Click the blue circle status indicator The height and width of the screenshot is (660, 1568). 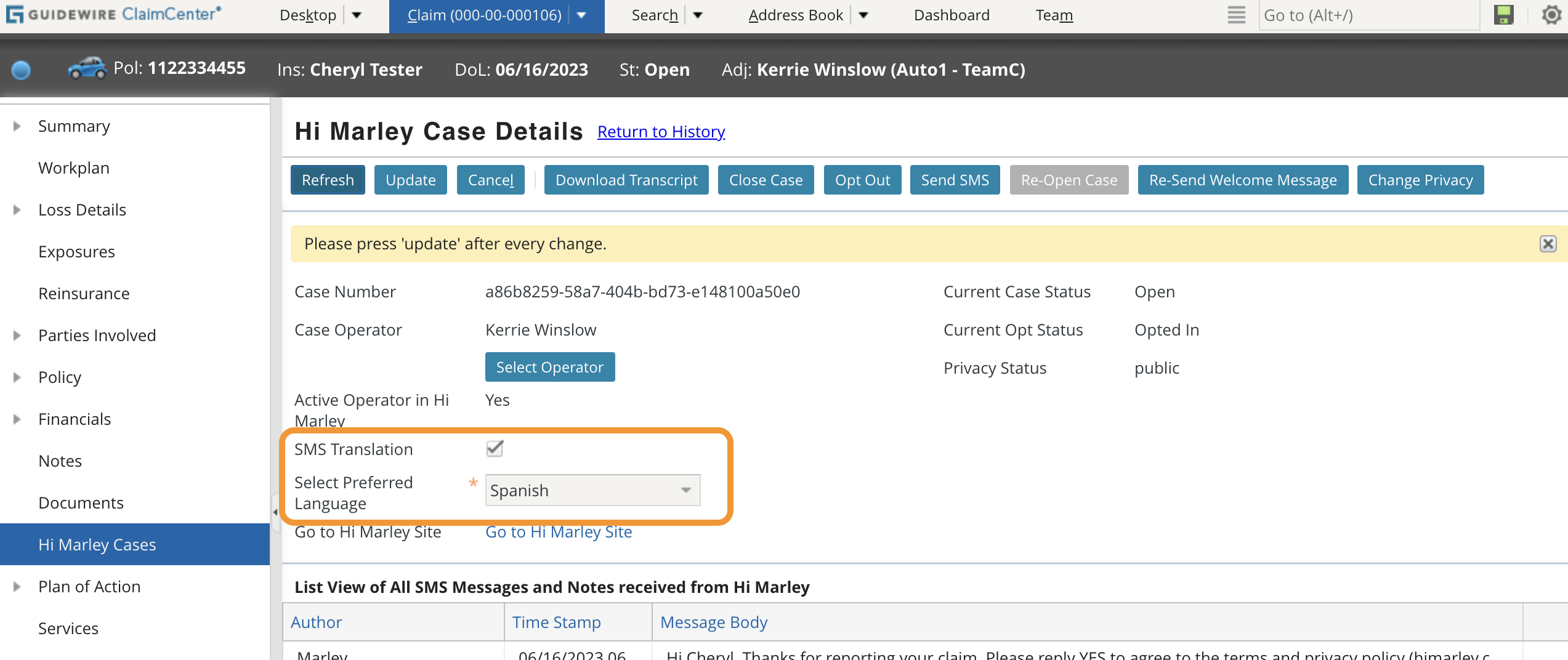click(21, 70)
